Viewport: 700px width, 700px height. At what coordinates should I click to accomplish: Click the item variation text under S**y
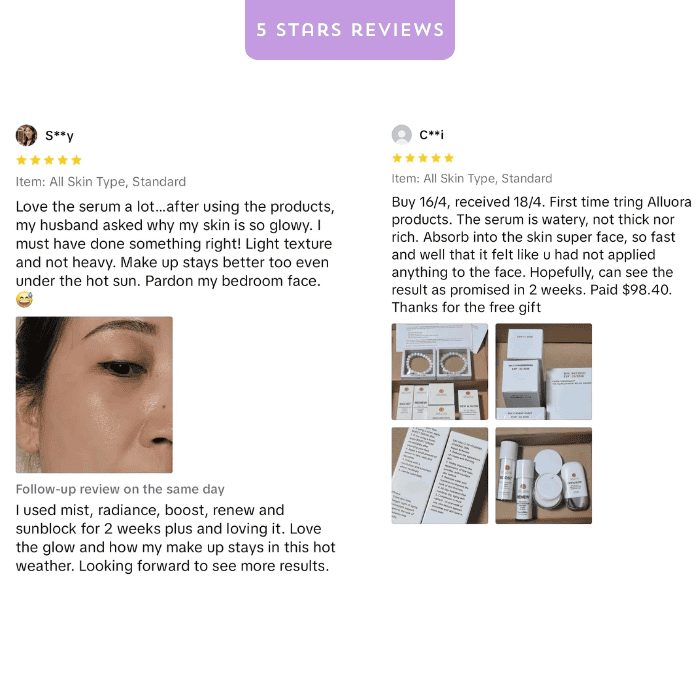click(101, 182)
